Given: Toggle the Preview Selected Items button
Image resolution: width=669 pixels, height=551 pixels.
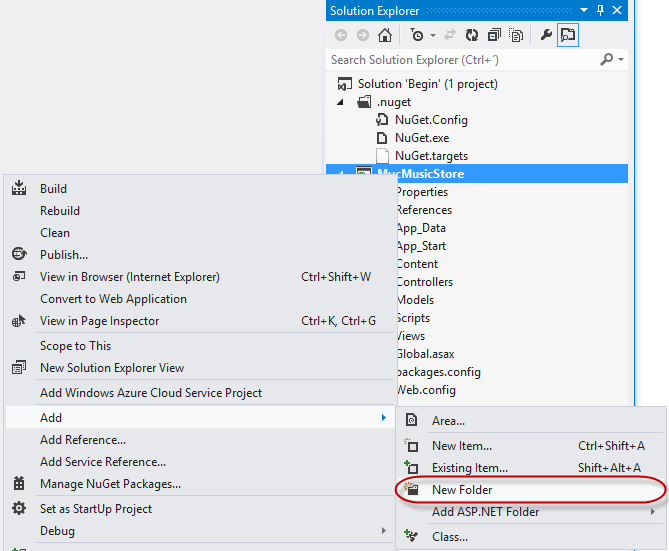Looking at the screenshot, I should [567, 35].
